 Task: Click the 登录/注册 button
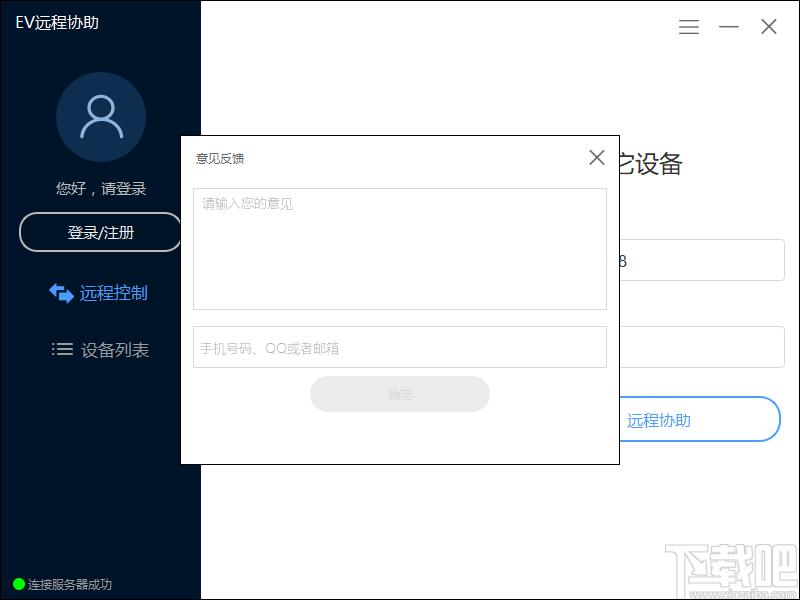[x=100, y=232]
